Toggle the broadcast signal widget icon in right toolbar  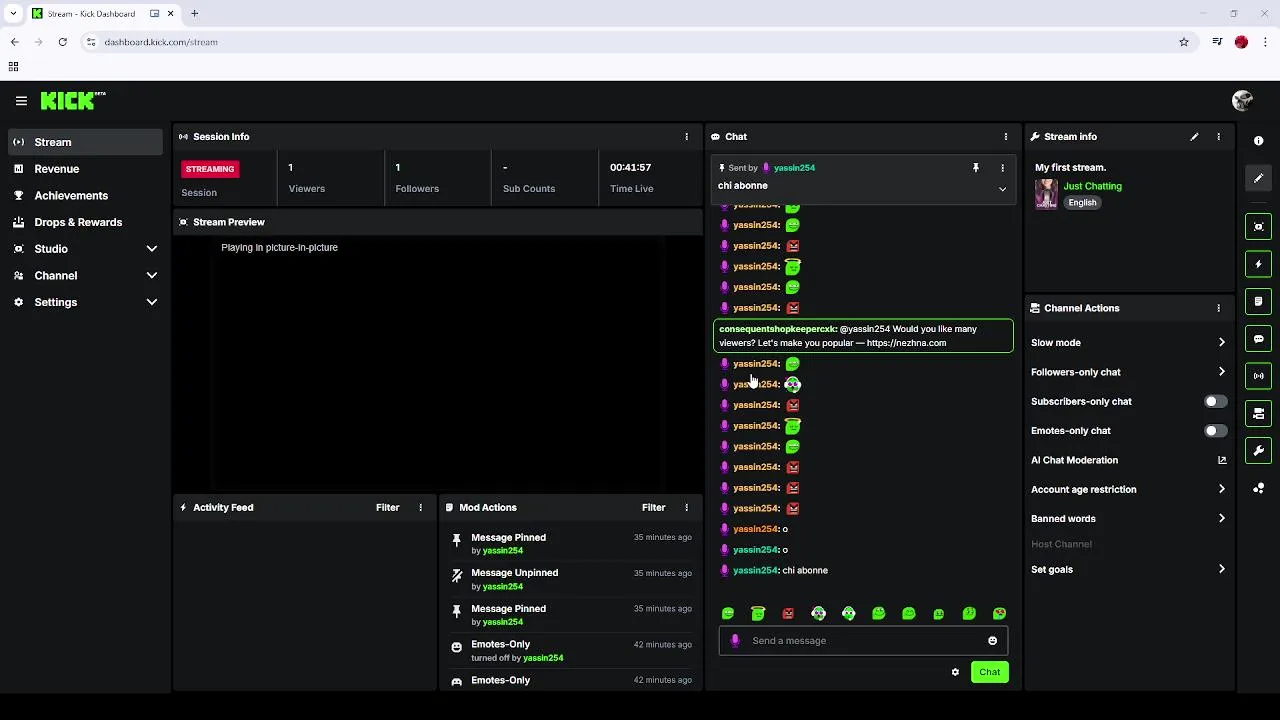pos(1259,376)
